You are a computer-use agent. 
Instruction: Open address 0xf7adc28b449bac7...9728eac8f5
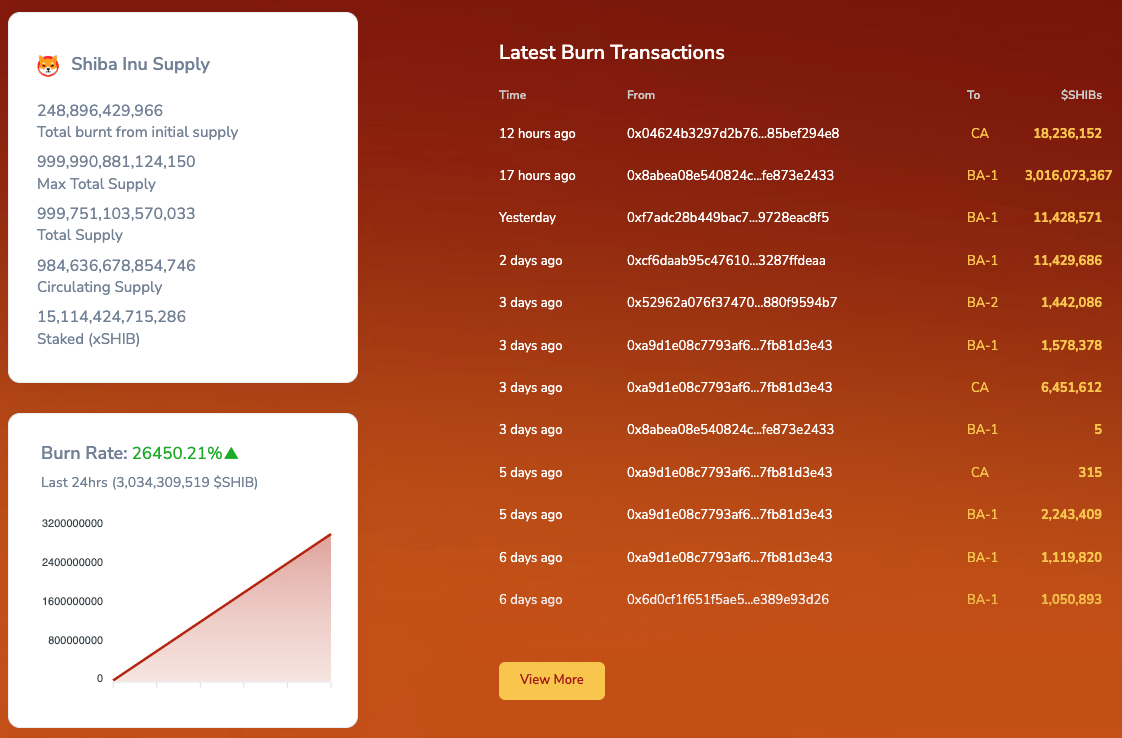coord(728,218)
